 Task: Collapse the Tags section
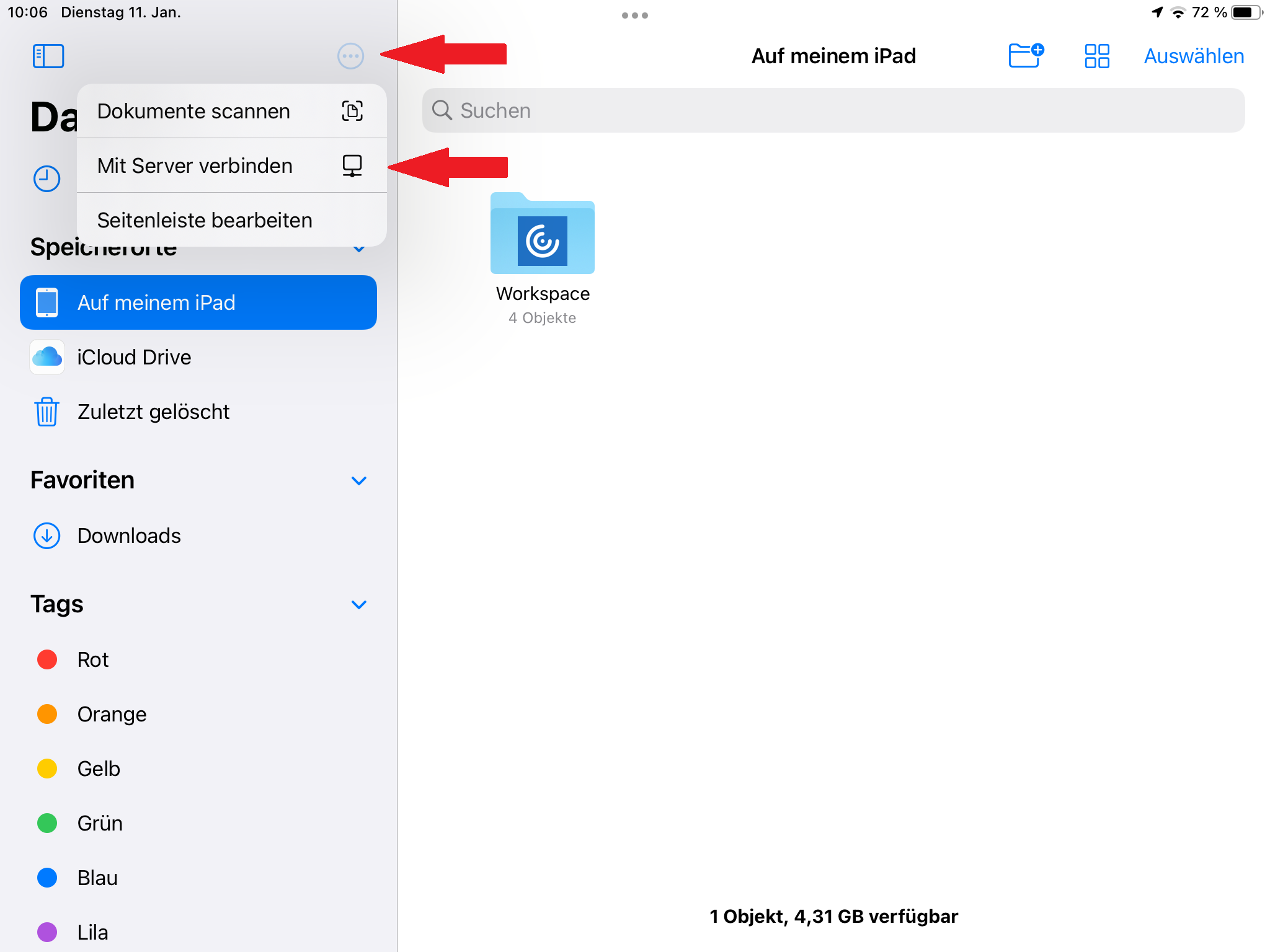pyautogui.click(x=359, y=604)
